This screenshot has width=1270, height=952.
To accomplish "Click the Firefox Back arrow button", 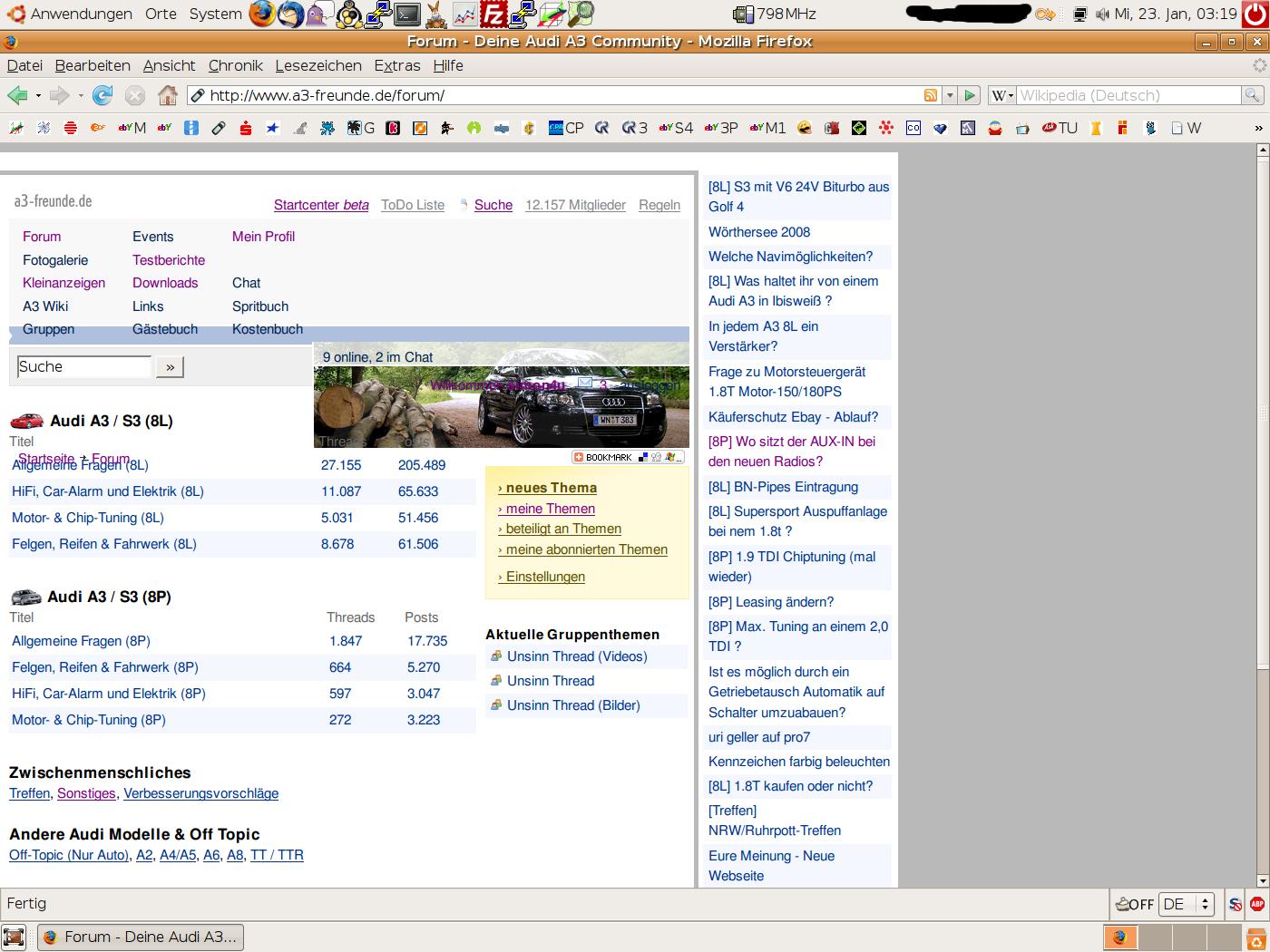I will click(17, 95).
